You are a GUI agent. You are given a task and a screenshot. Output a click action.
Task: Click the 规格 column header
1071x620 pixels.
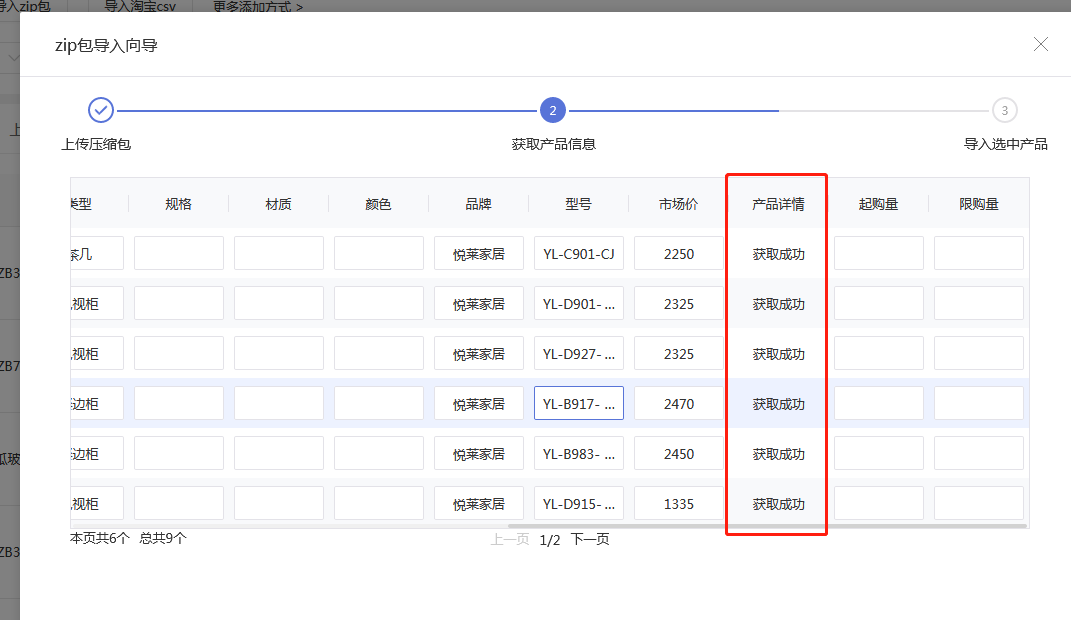(178, 204)
